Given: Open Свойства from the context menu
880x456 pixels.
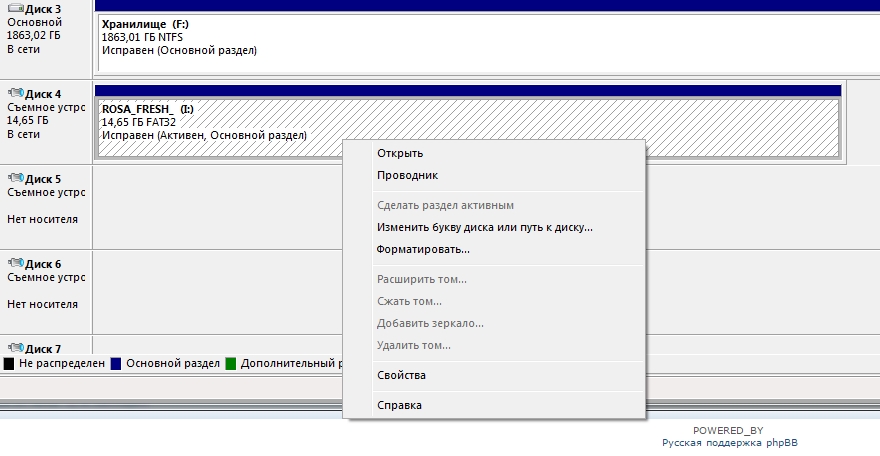Looking at the screenshot, I should [x=494, y=375].
